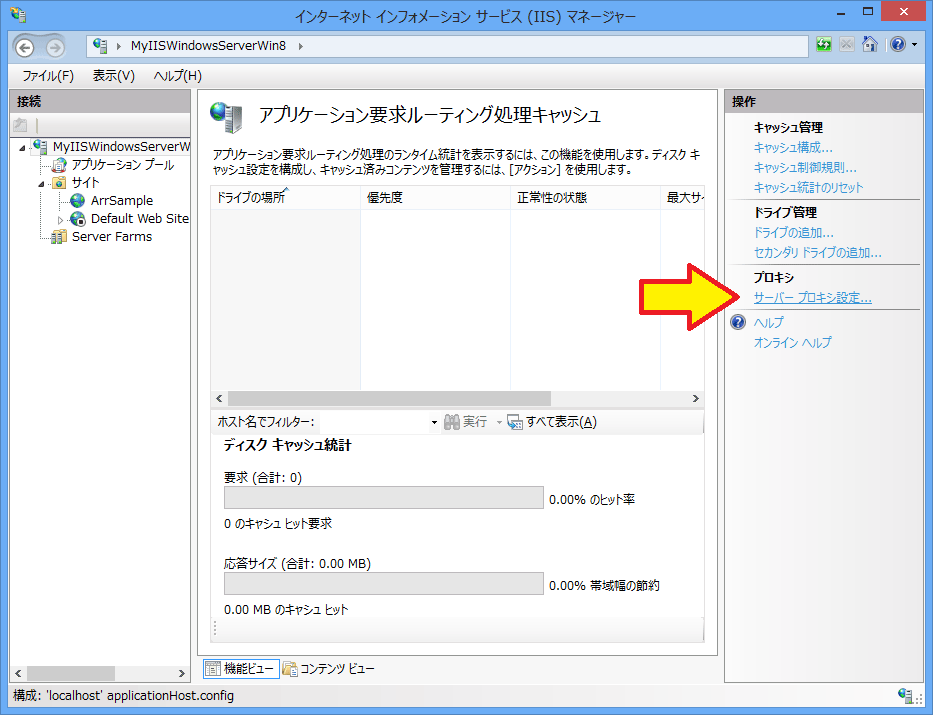Open the Home icon in address toolbar
933x715 pixels.
tap(870, 45)
